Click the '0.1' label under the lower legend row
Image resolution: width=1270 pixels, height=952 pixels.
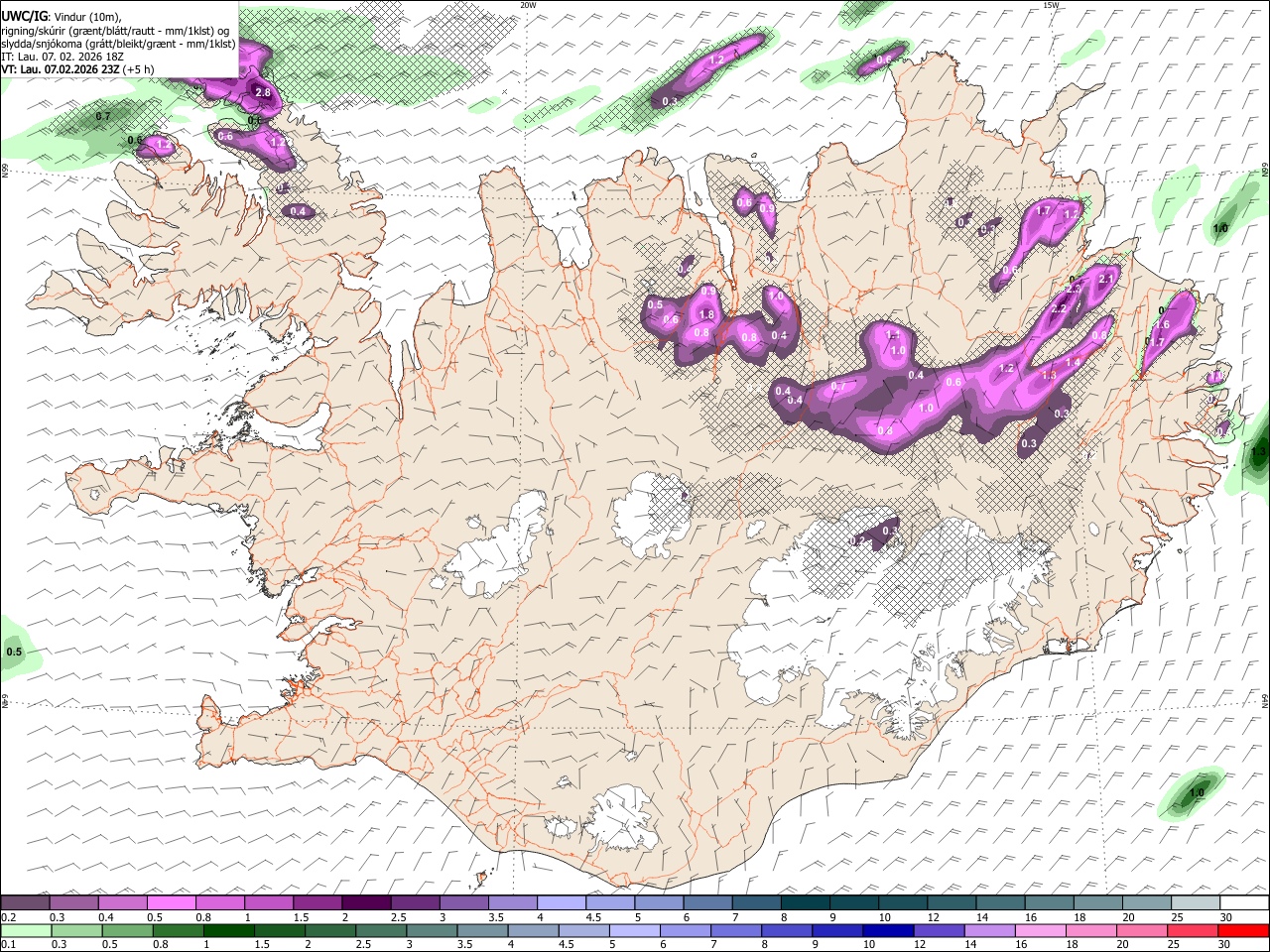tap(9, 945)
